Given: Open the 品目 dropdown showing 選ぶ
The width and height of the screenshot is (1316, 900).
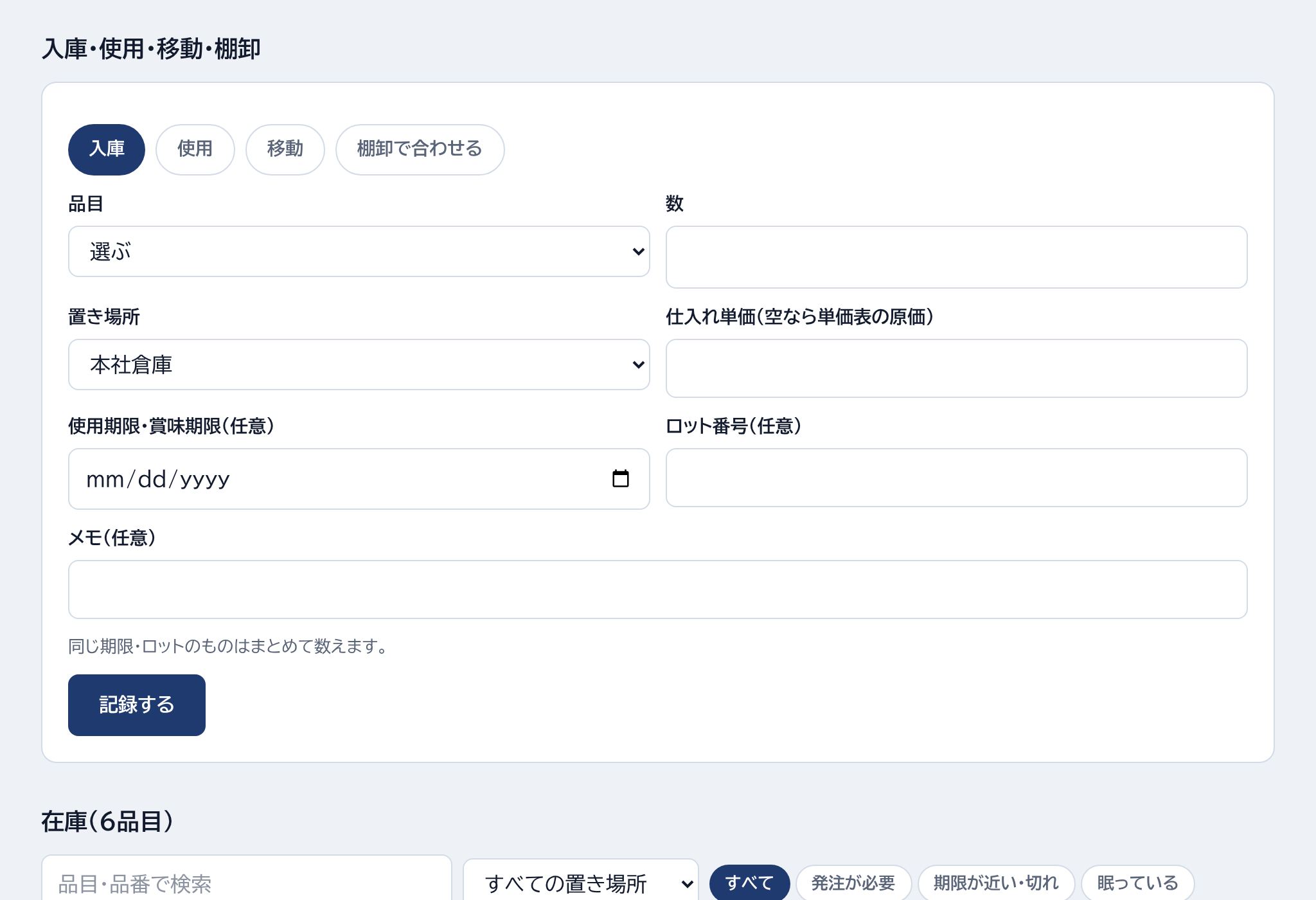Looking at the screenshot, I should (x=359, y=251).
